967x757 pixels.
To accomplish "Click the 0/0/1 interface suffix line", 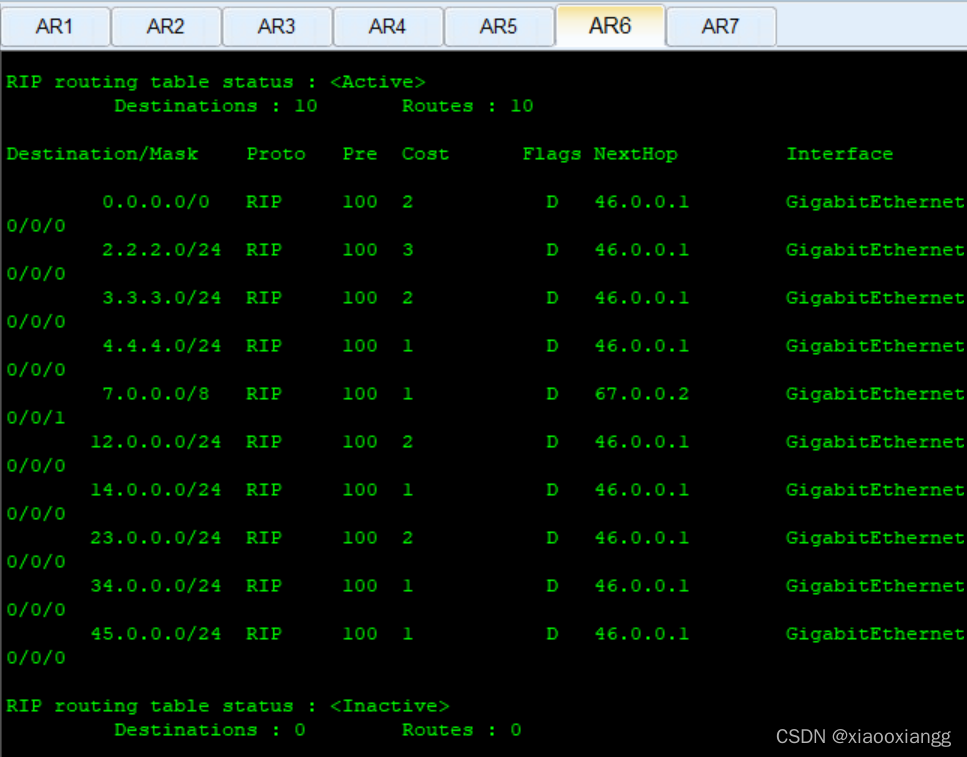I will 35,418.
